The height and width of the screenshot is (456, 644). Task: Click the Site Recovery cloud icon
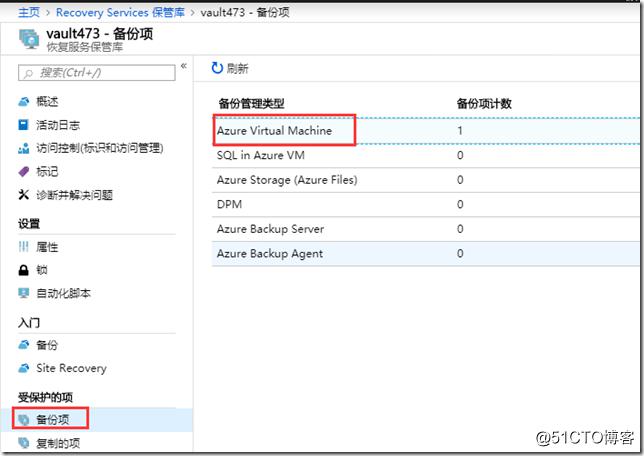coord(24,368)
